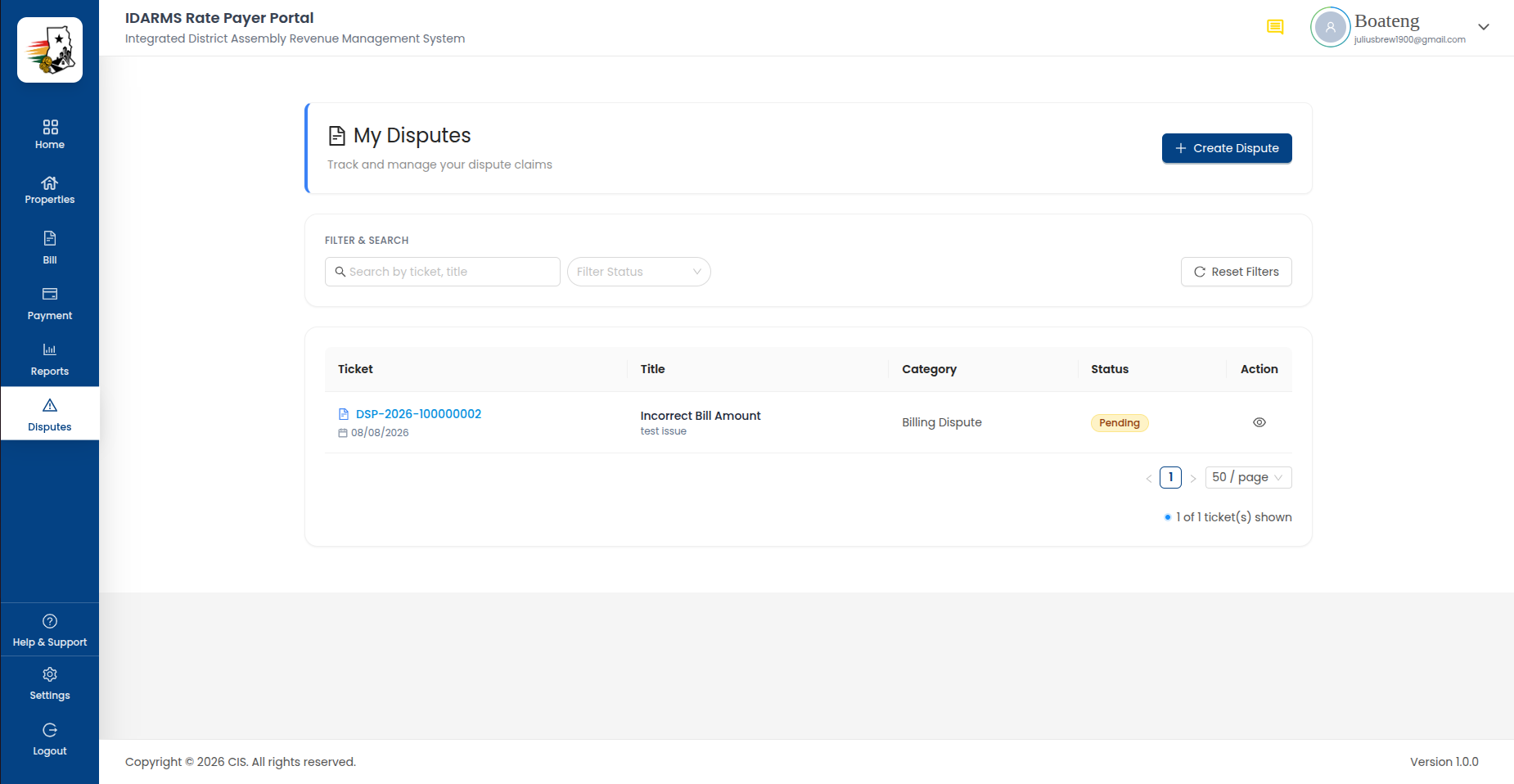
Task: Click the 08/08/2026 ticket date
Action: click(x=380, y=433)
